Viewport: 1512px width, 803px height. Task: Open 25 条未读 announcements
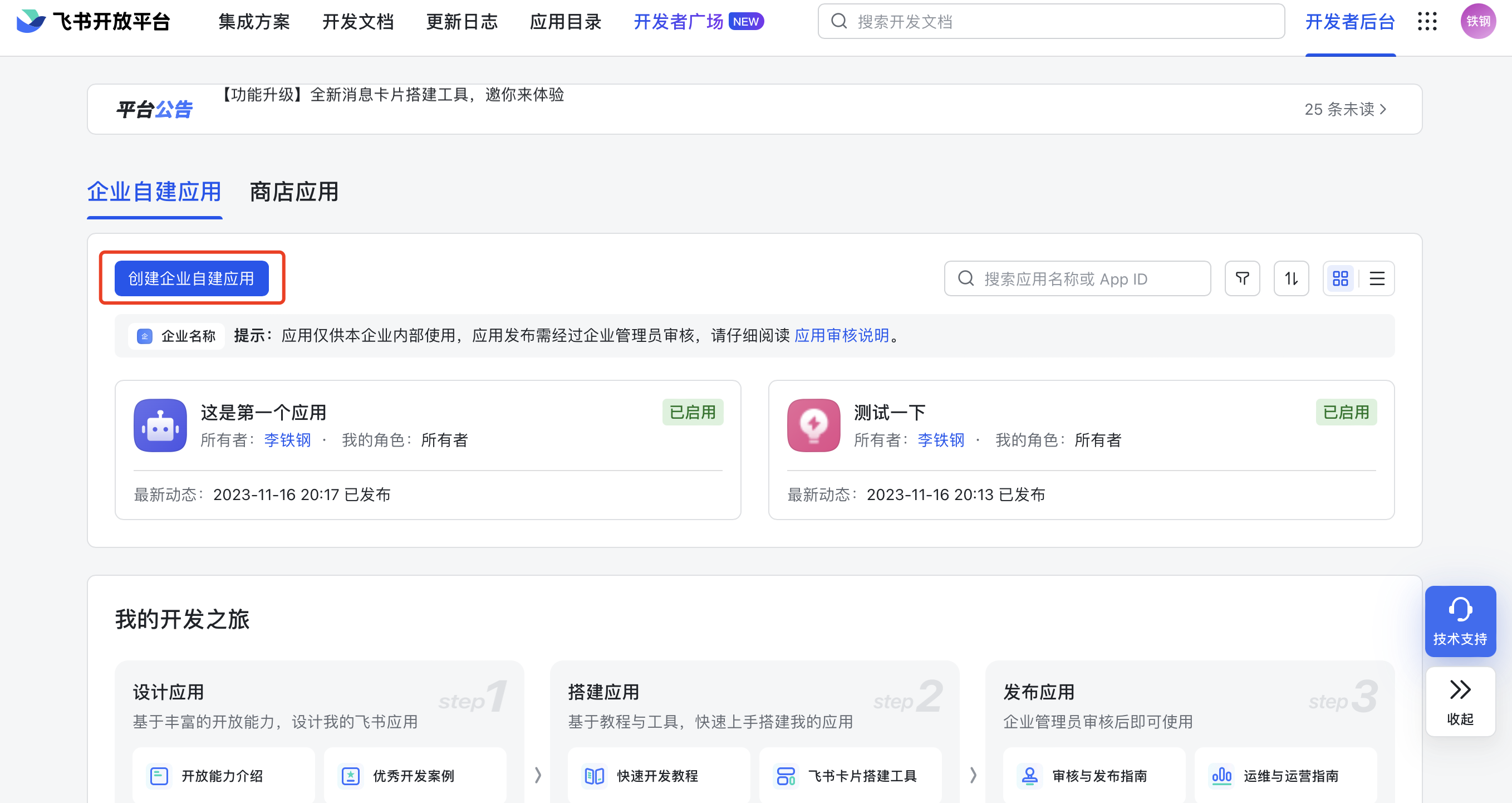point(1346,109)
